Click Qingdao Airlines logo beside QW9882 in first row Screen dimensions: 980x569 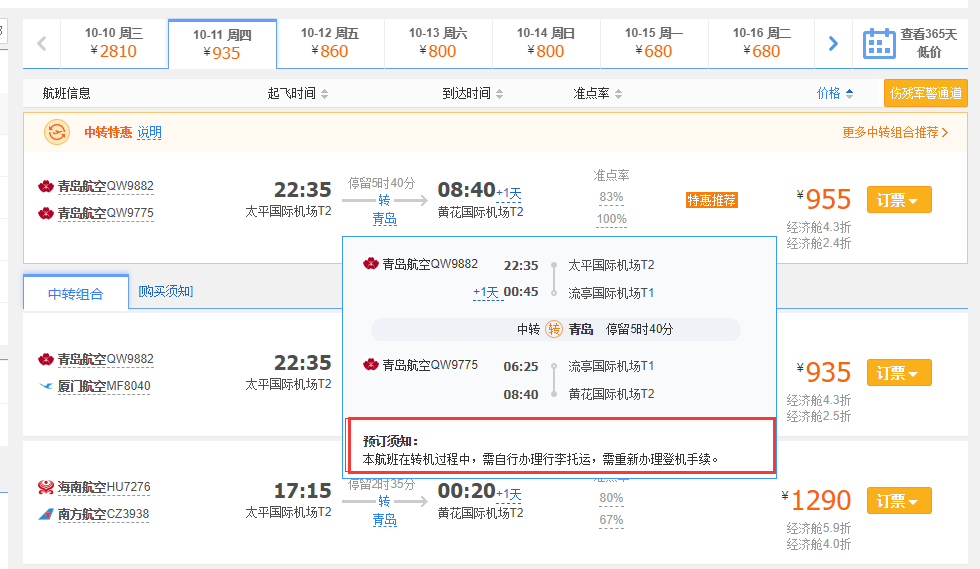46,186
